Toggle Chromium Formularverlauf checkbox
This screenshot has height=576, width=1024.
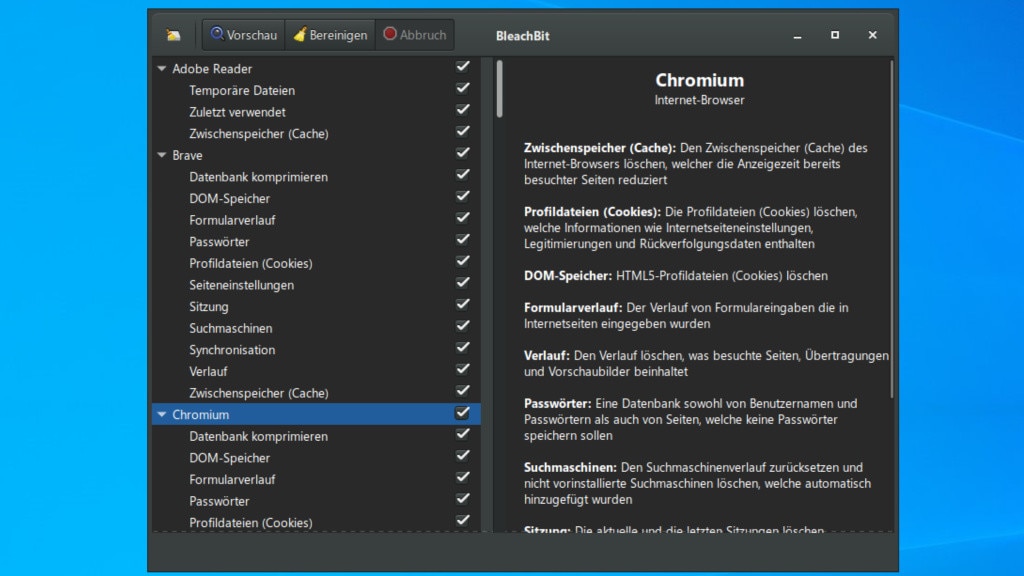pos(462,477)
